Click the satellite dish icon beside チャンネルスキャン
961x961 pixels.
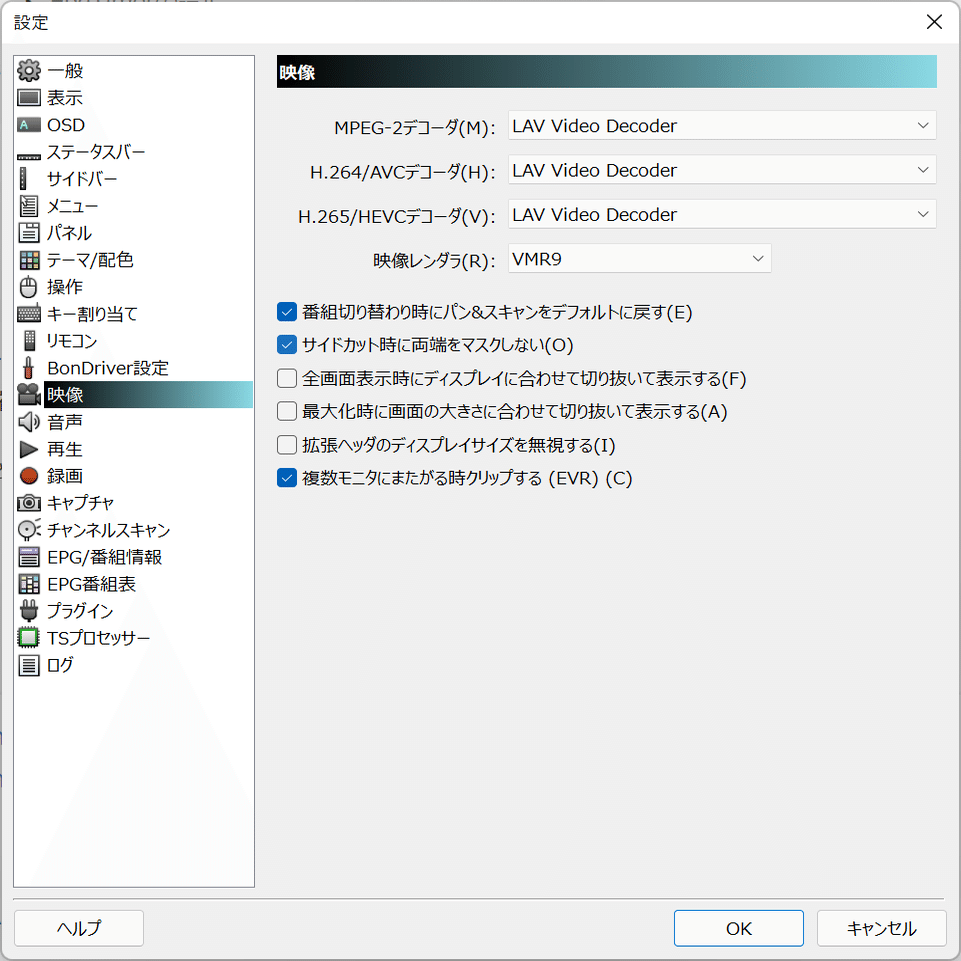29,530
